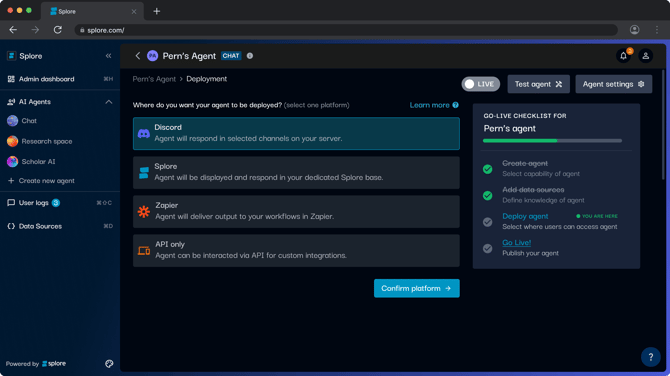This screenshot has height=376, width=670.
Task: Click the PA agent avatar
Action: 153,56
